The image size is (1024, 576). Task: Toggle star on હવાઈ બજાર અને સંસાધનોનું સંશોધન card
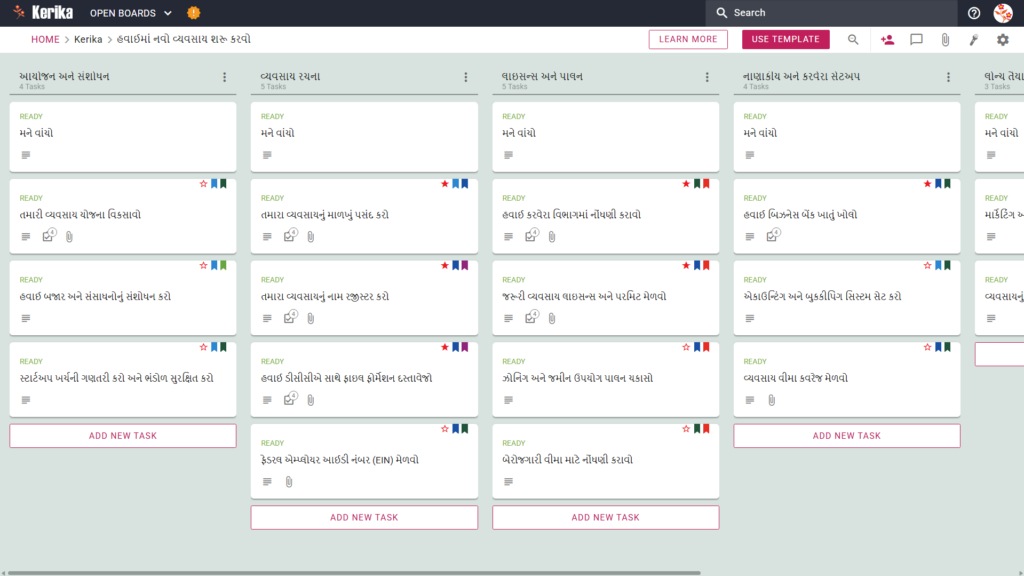pos(203,266)
